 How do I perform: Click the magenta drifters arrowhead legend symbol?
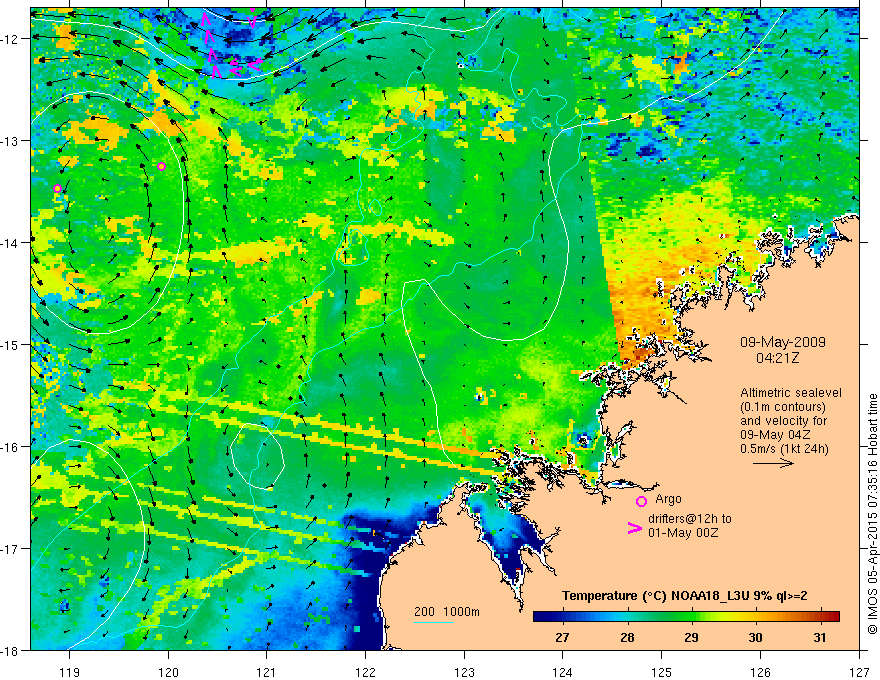pyautogui.click(x=635, y=528)
